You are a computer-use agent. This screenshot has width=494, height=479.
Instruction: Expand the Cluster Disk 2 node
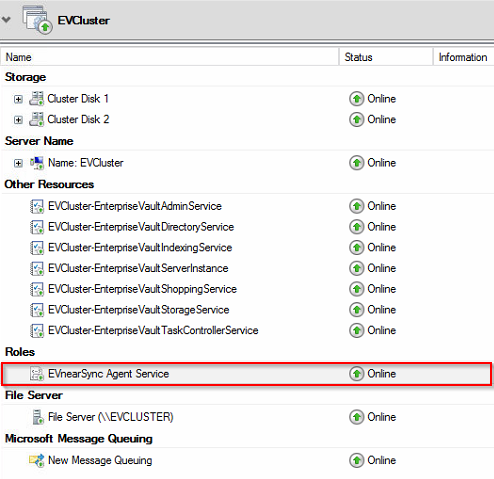tap(18, 120)
